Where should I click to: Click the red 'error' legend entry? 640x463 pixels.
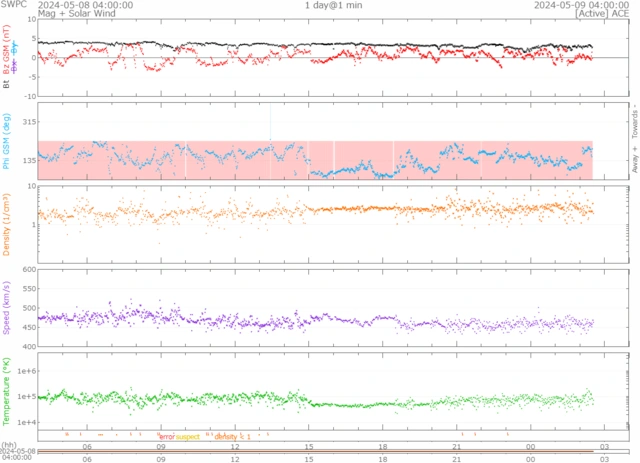point(166,437)
